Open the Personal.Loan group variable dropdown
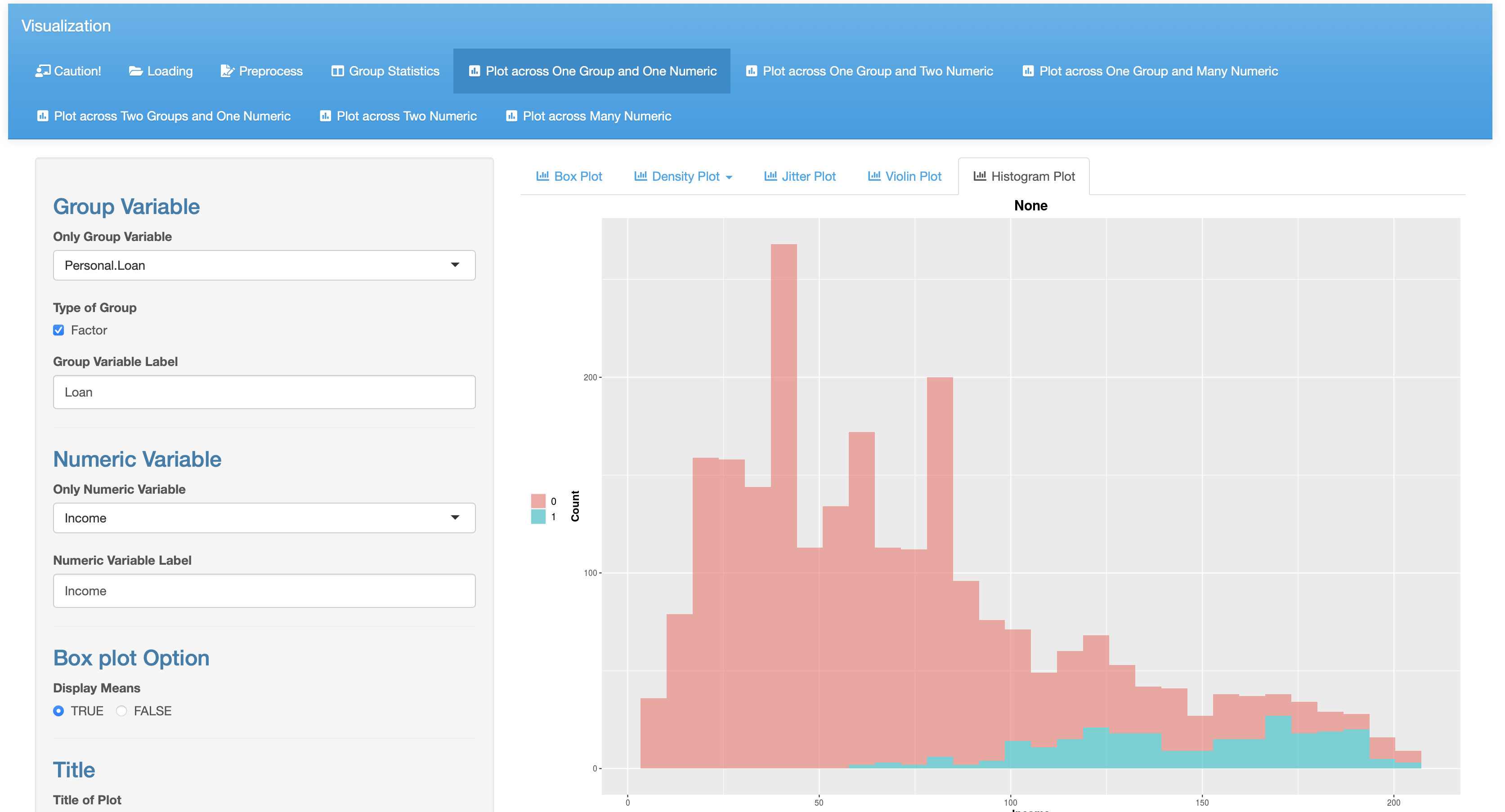1505x812 pixels. tap(264, 265)
